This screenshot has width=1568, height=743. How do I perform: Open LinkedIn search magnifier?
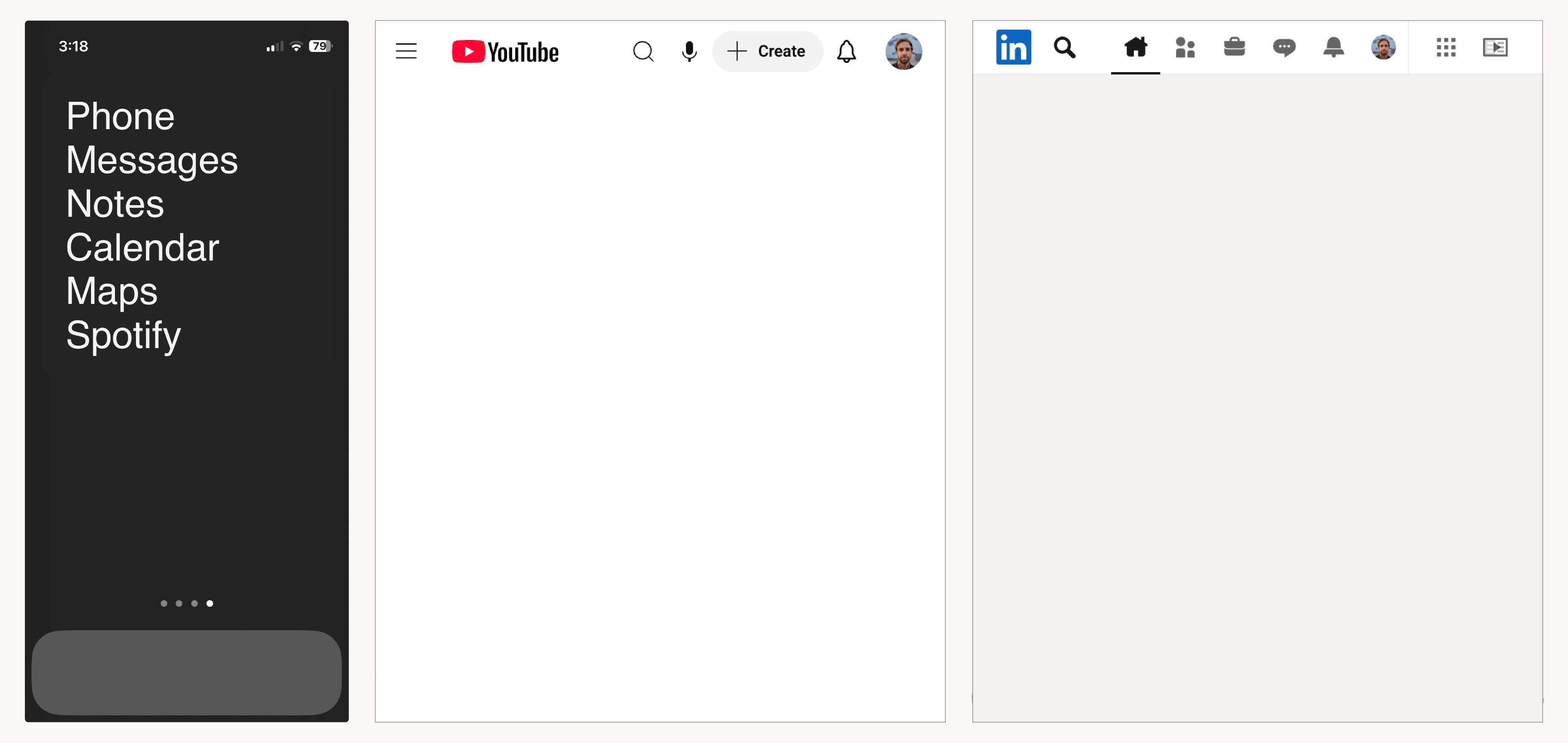[1064, 47]
